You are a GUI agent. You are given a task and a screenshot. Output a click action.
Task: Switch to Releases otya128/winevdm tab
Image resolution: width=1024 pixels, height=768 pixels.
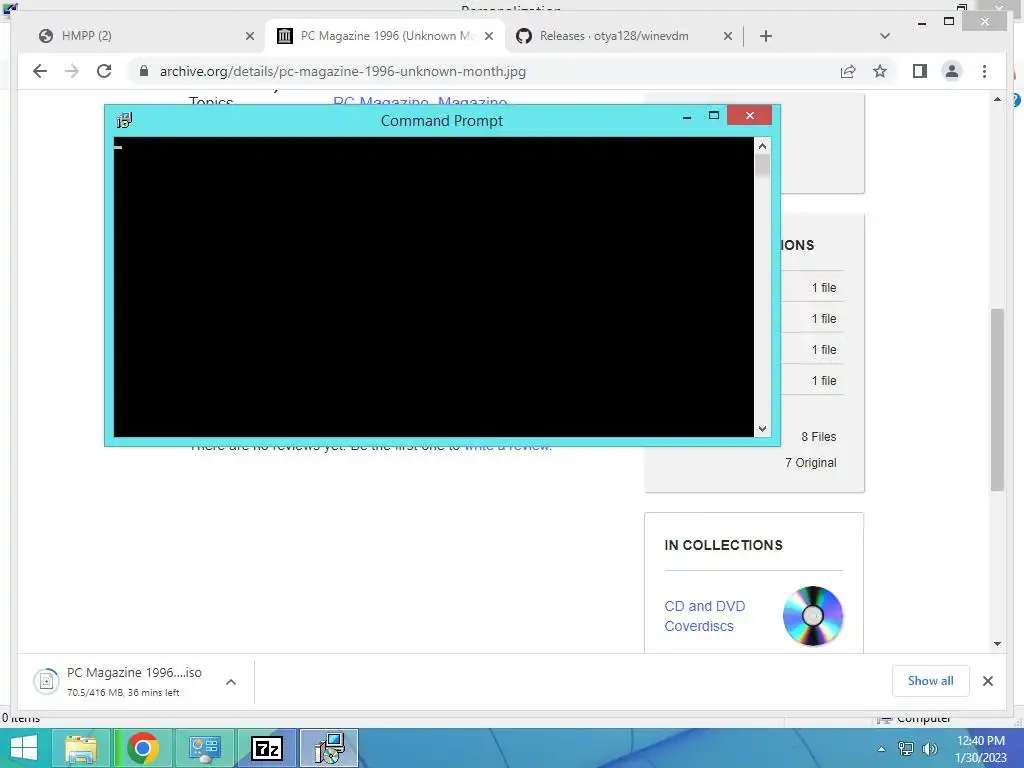[626, 36]
